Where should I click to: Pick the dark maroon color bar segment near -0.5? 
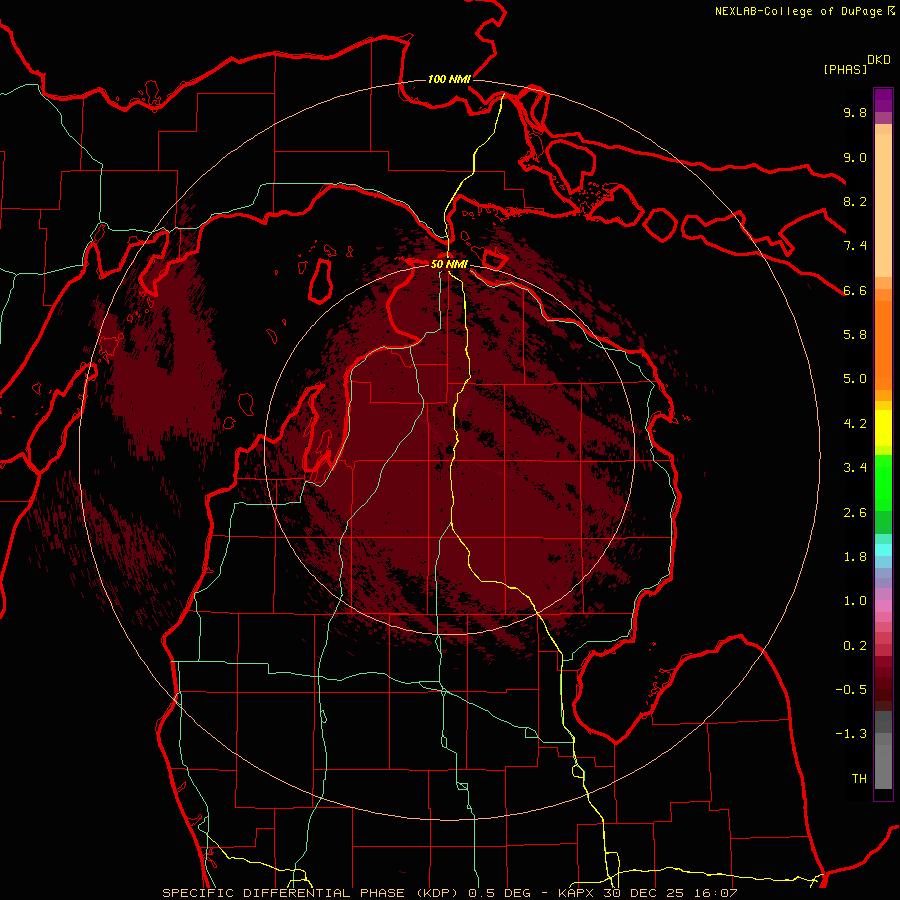click(883, 689)
